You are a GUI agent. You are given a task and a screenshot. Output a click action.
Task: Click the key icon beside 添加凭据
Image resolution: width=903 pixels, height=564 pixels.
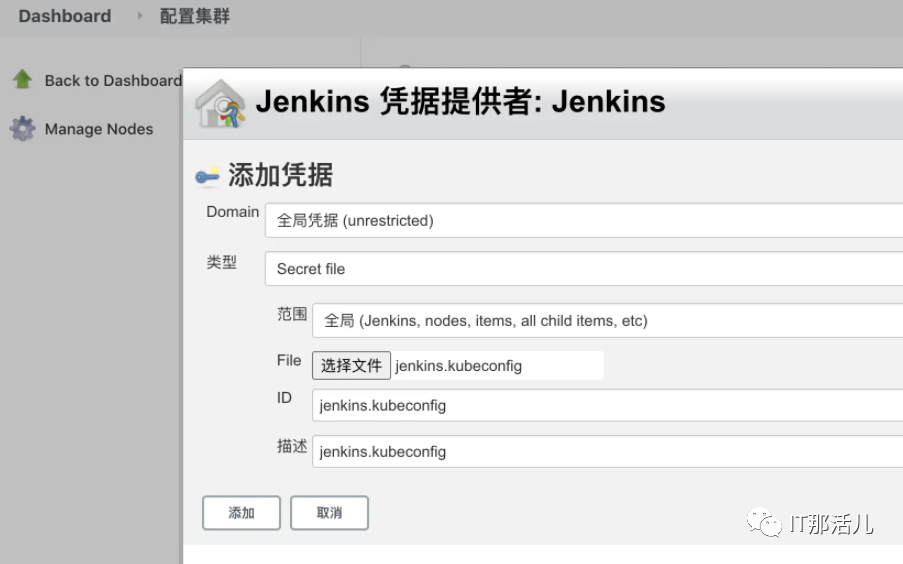[x=207, y=176]
